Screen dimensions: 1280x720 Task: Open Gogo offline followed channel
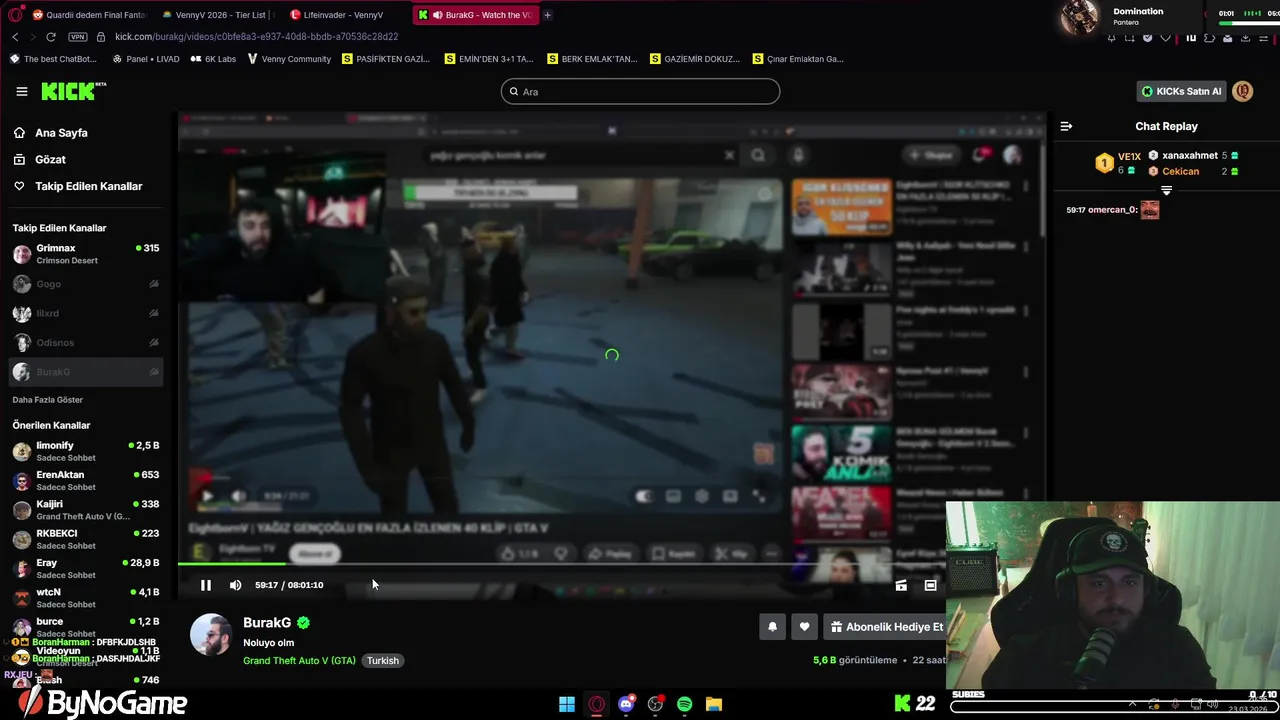point(85,284)
